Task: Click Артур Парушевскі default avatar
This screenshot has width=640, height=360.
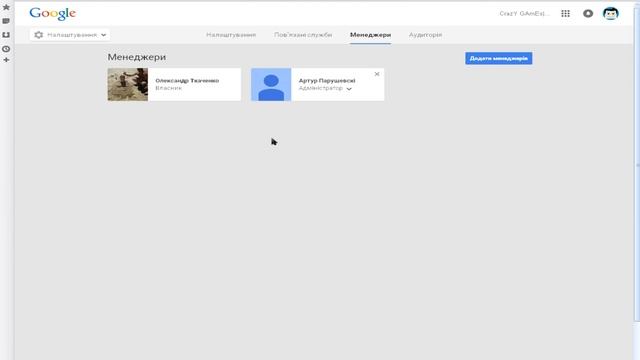Action: (271, 84)
